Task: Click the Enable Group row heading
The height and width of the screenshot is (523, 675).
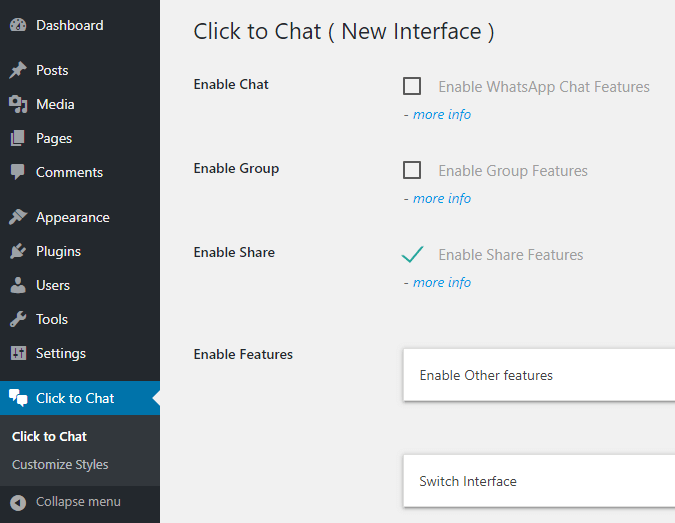Action: coord(236,169)
